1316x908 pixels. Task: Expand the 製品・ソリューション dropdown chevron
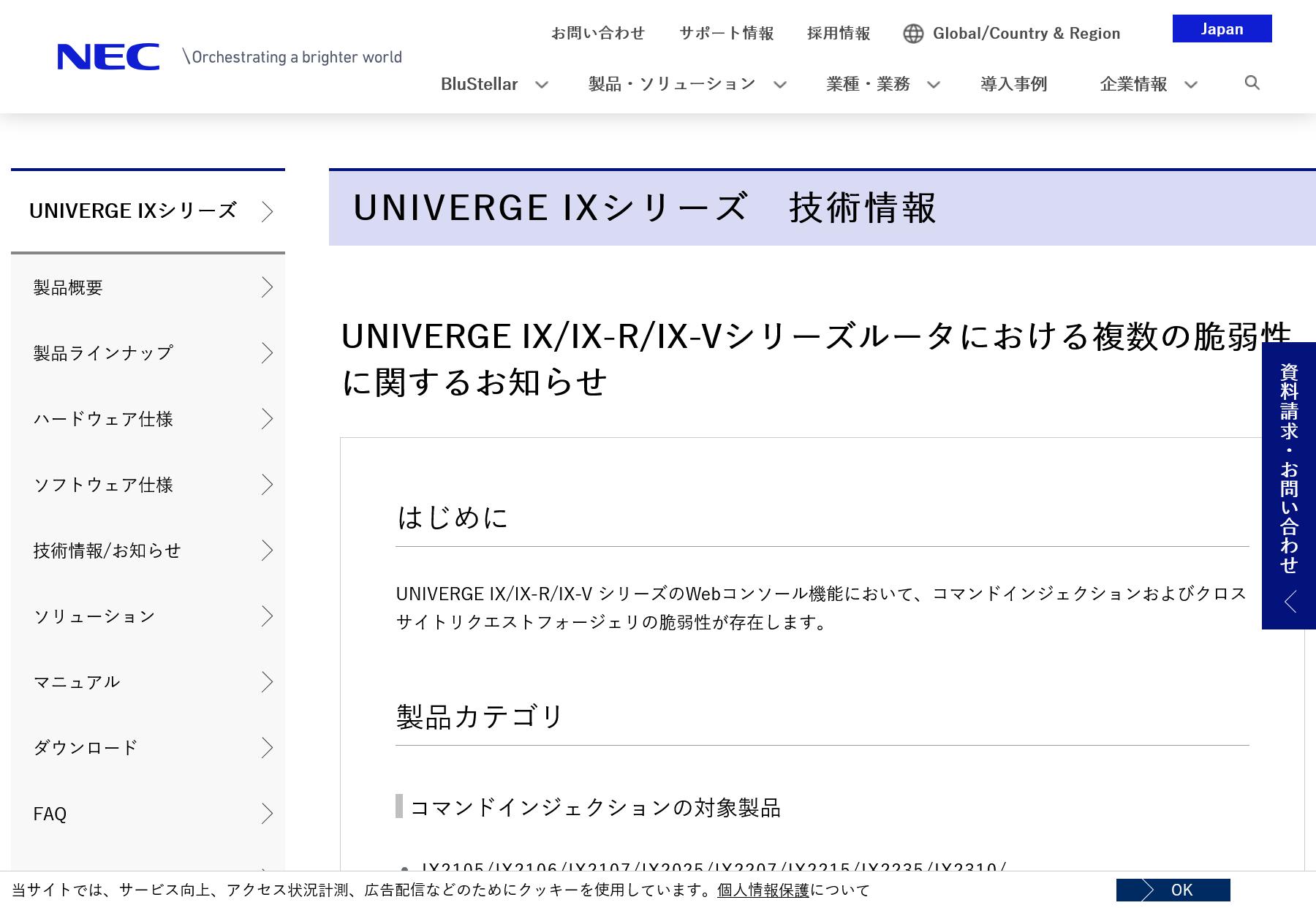pyautogui.click(x=780, y=85)
